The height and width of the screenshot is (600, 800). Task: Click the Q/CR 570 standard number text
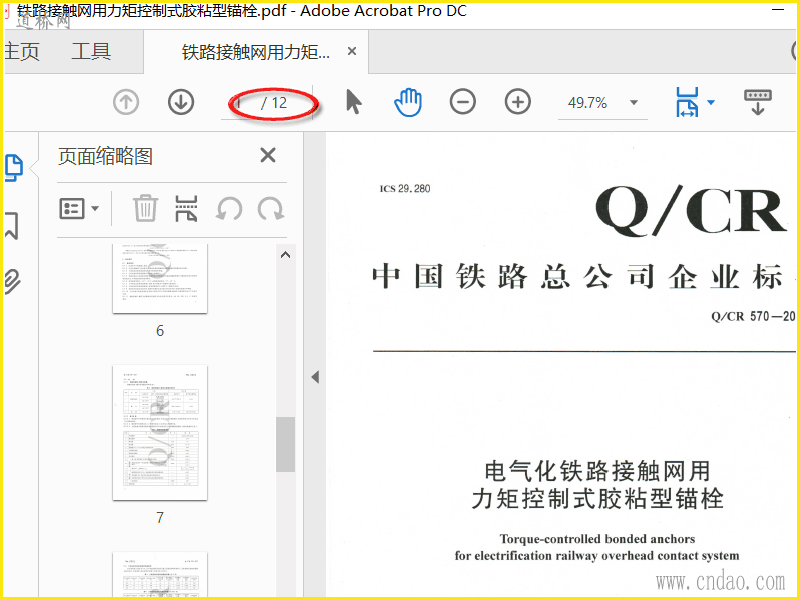click(753, 316)
